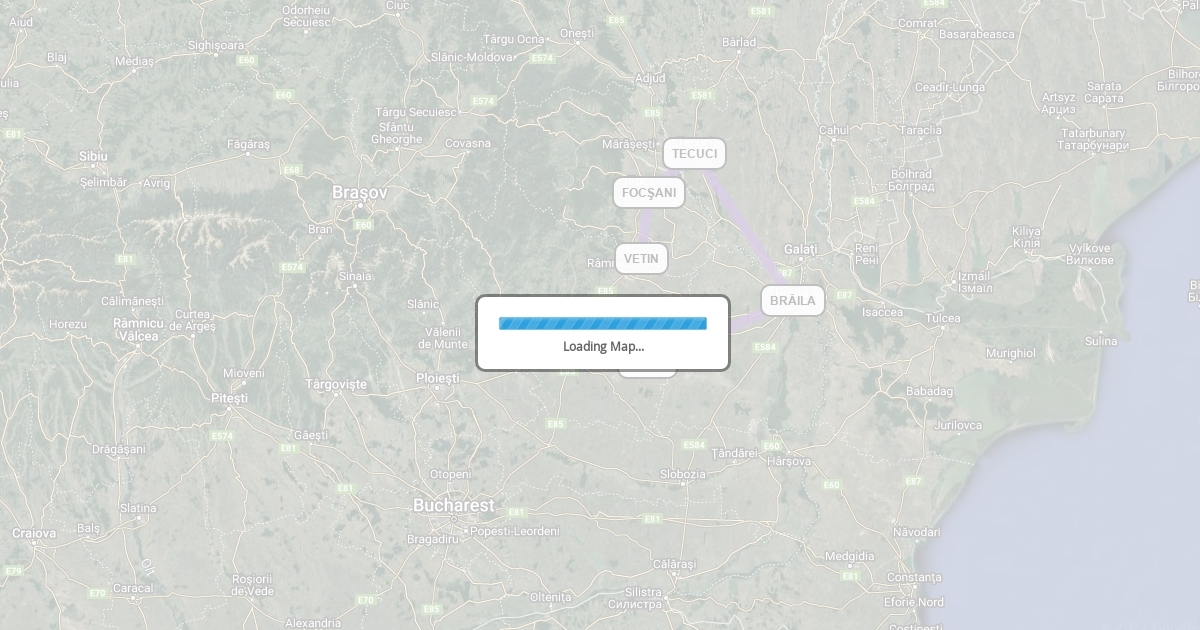Image resolution: width=1200 pixels, height=630 pixels.
Task: Click the E79 shield below Craiova
Action: 13,571
